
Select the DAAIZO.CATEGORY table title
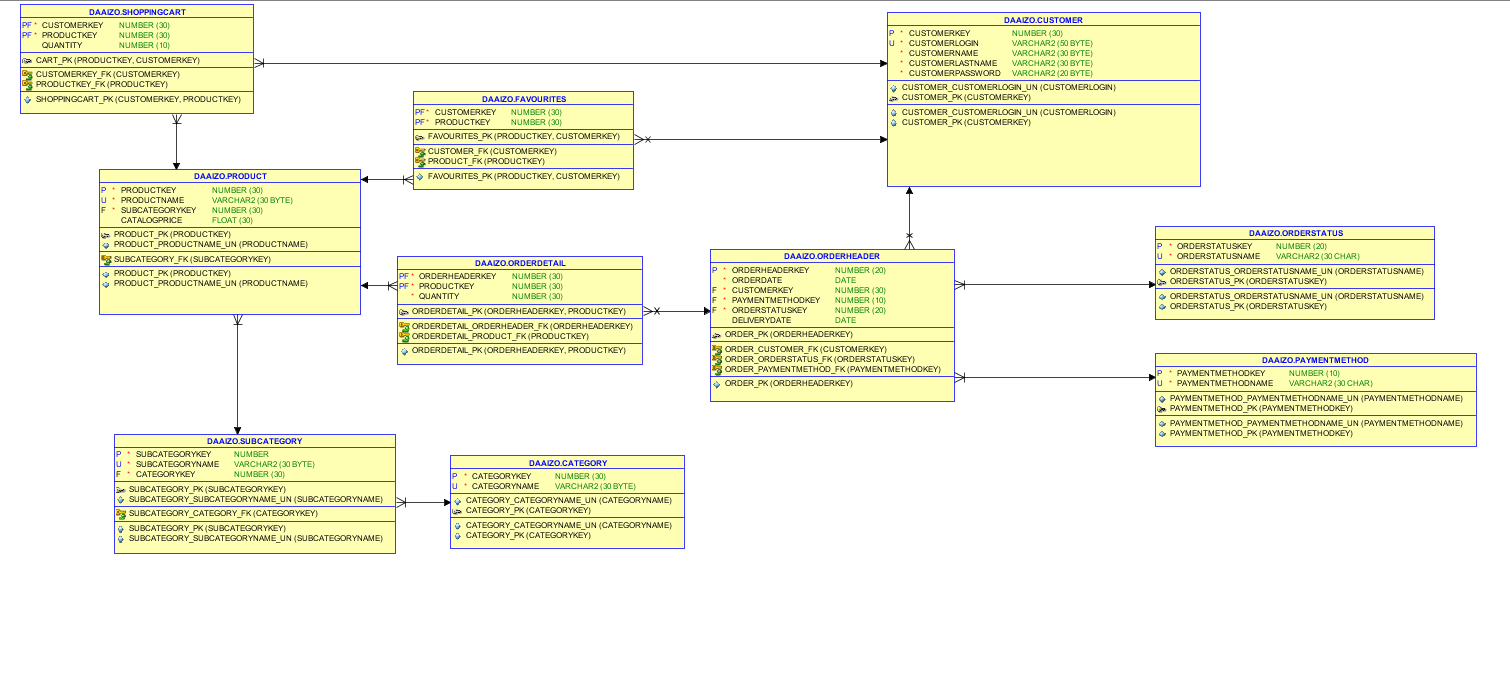(568, 463)
